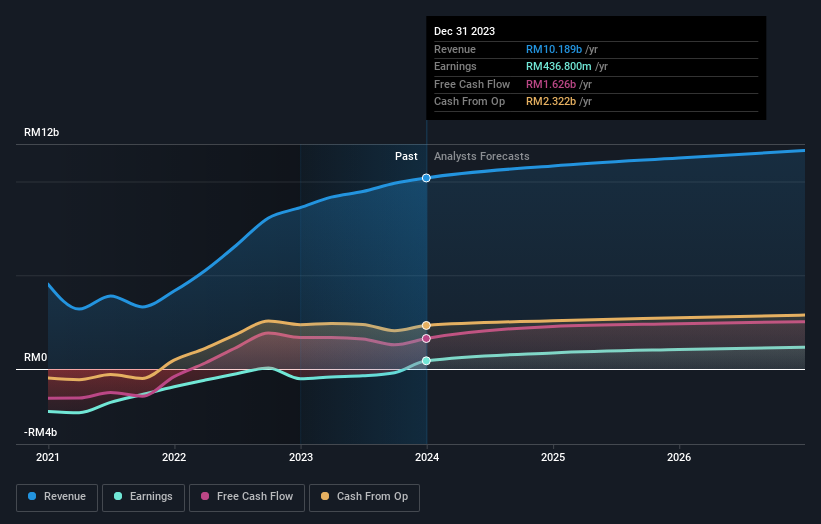Screen dimensions: 821x524
Task: Click the RM436.800m earnings value in tooltip
Action: (x=559, y=66)
